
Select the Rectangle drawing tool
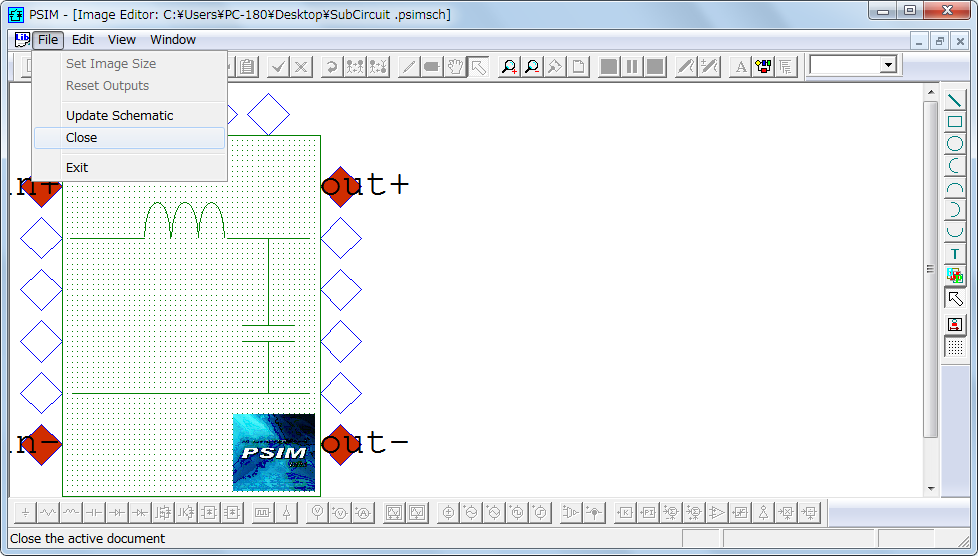click(x=954, y=122)
